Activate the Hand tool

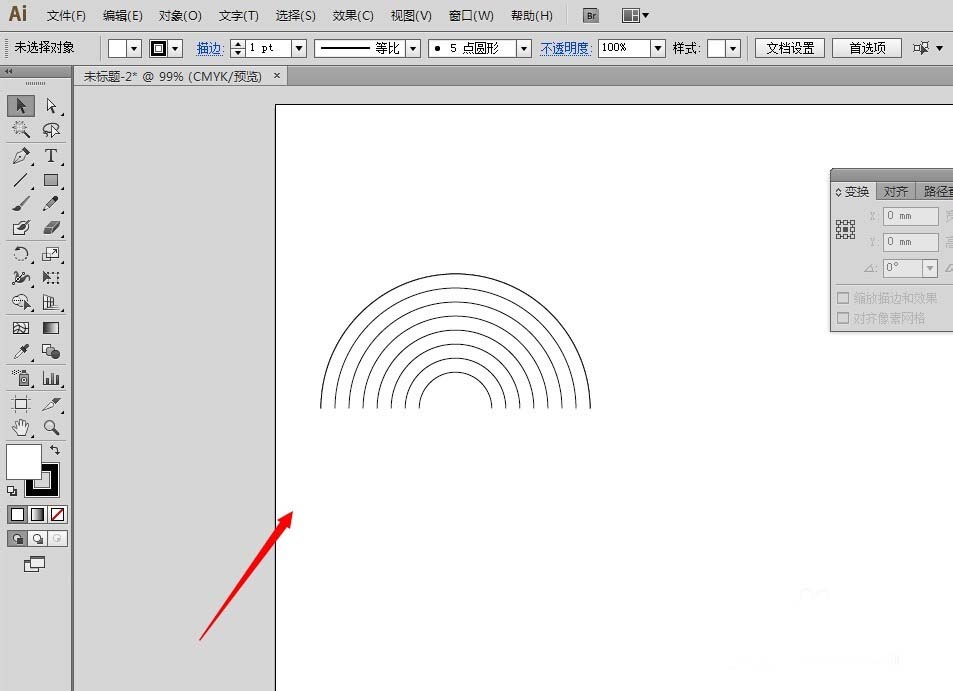(x=21, y=428)
